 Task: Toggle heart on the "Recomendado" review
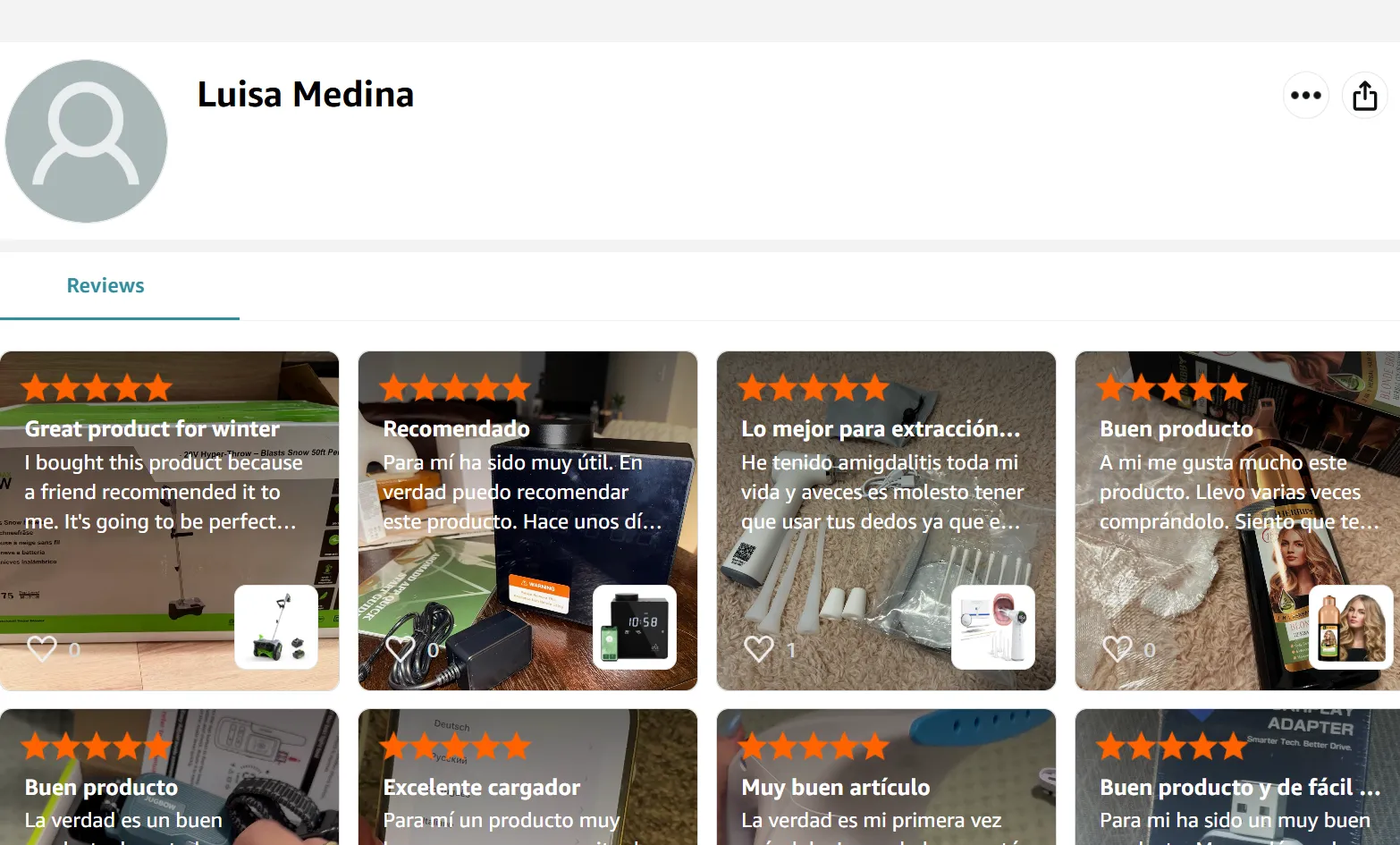coord(401,649)
